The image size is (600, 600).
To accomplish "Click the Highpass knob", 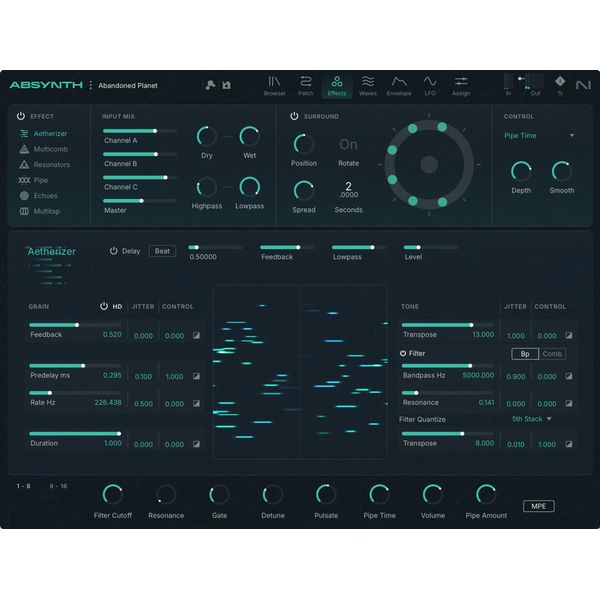I will (207, 188).
